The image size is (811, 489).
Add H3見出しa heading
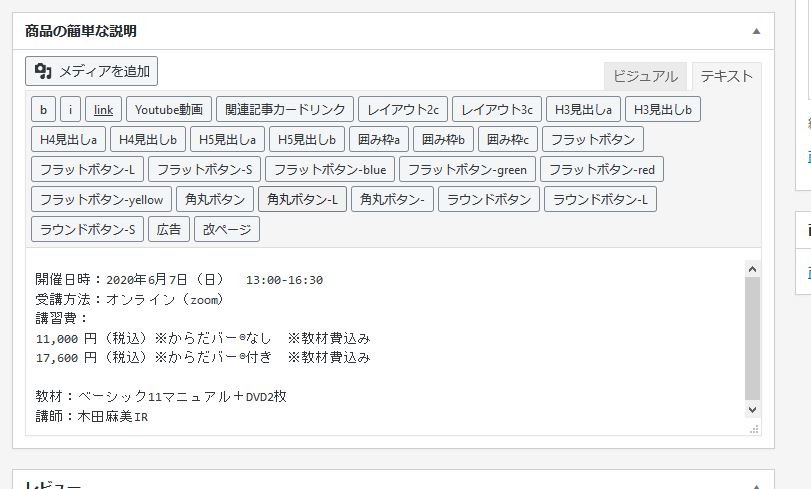(x=583, y=110)
